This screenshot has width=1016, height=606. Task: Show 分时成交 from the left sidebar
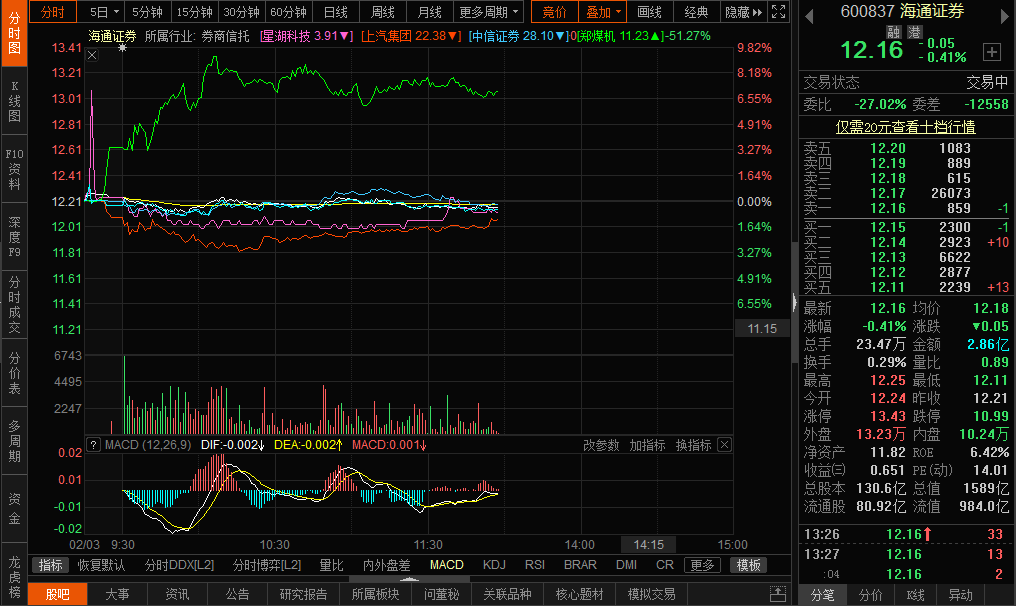(x=14, y=305)
